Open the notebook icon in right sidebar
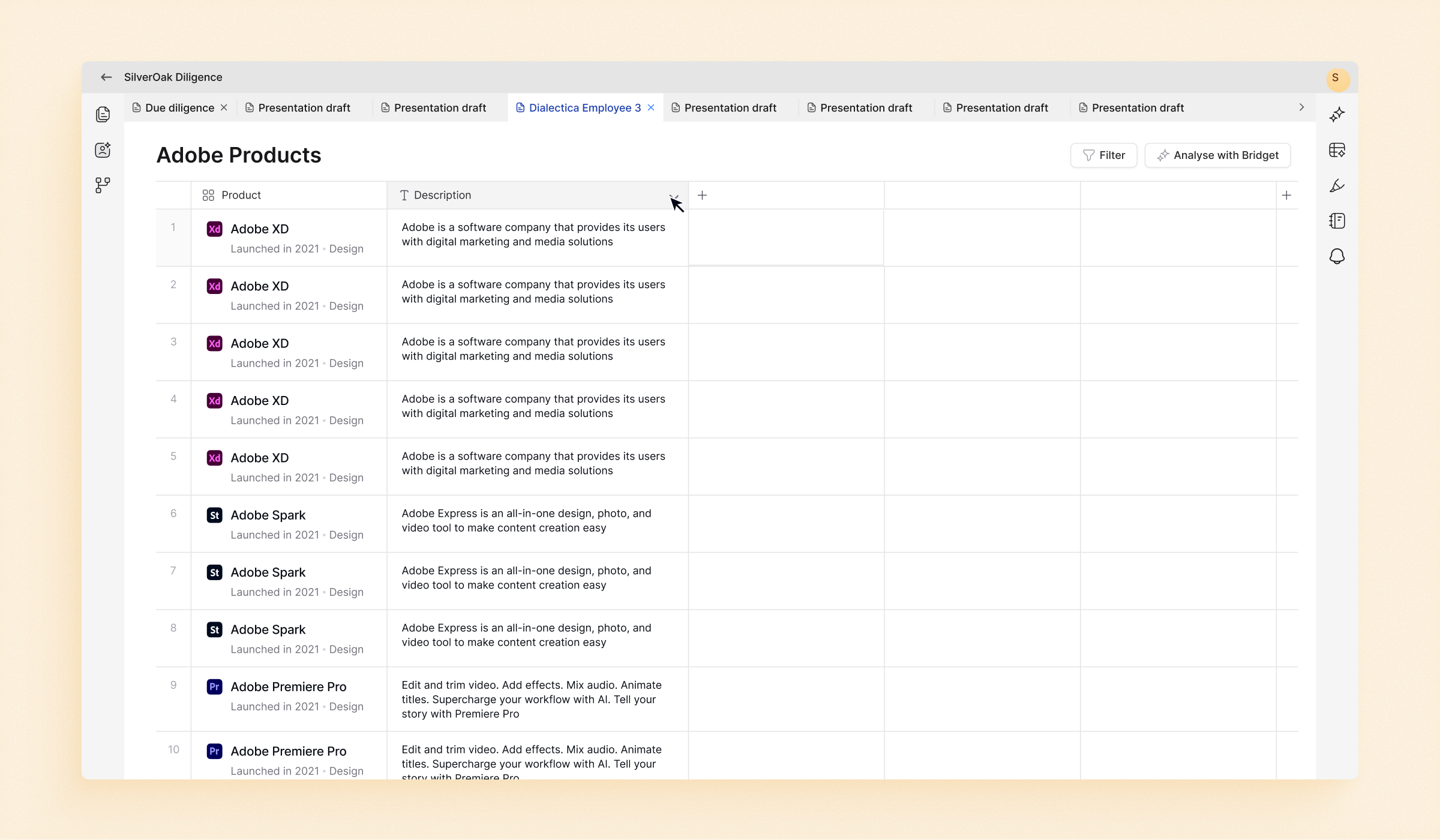 tap(1337, 221)
